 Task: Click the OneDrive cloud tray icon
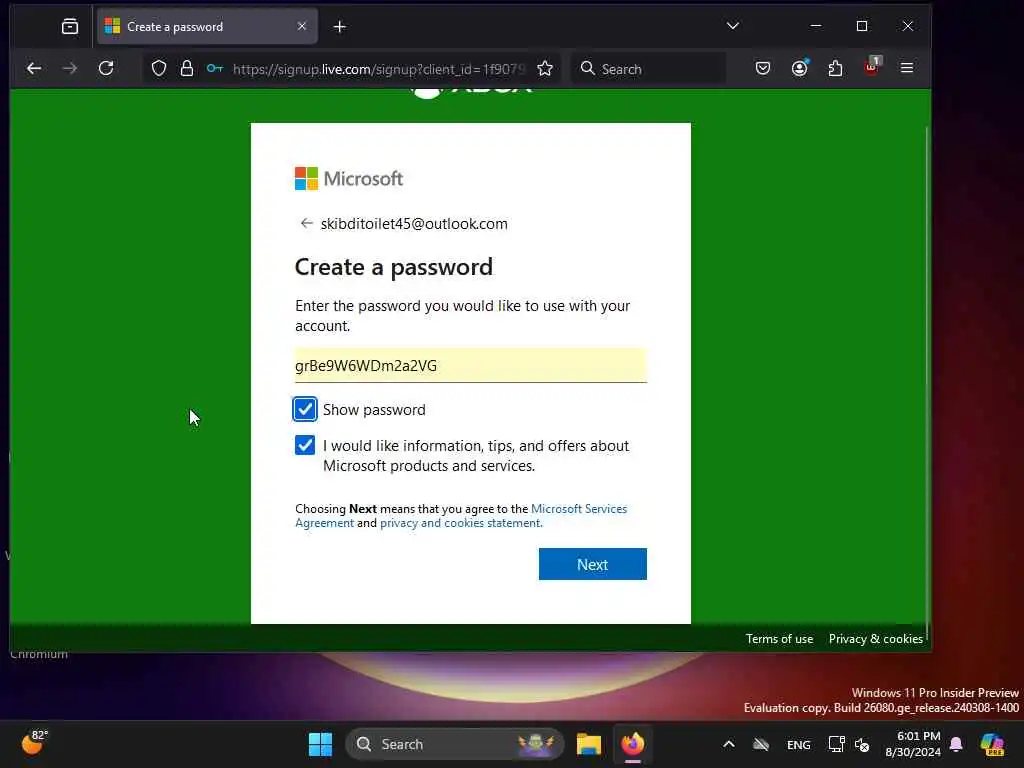(761, 744)
